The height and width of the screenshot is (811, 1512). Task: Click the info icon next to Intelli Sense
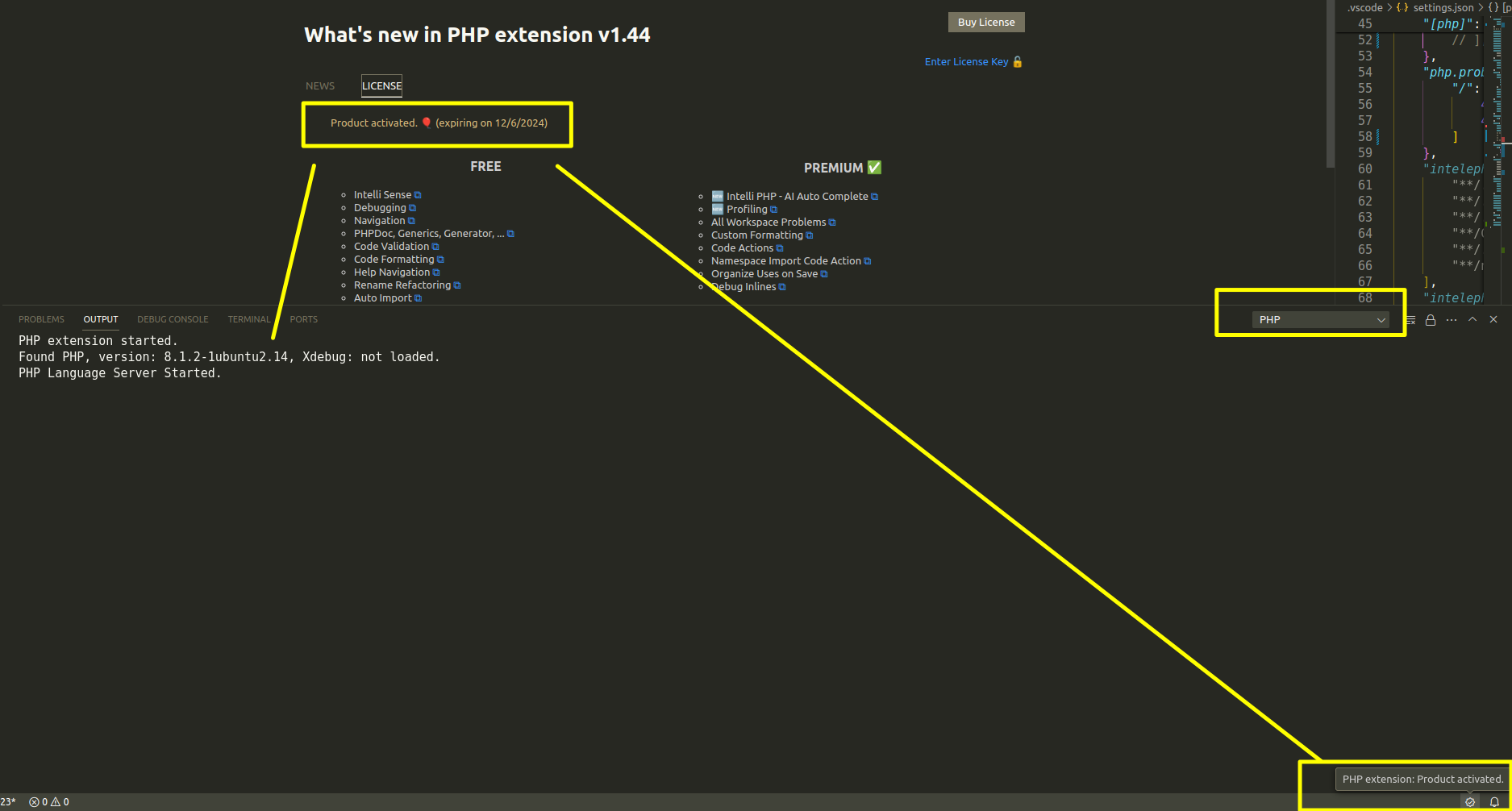[418, 194]
